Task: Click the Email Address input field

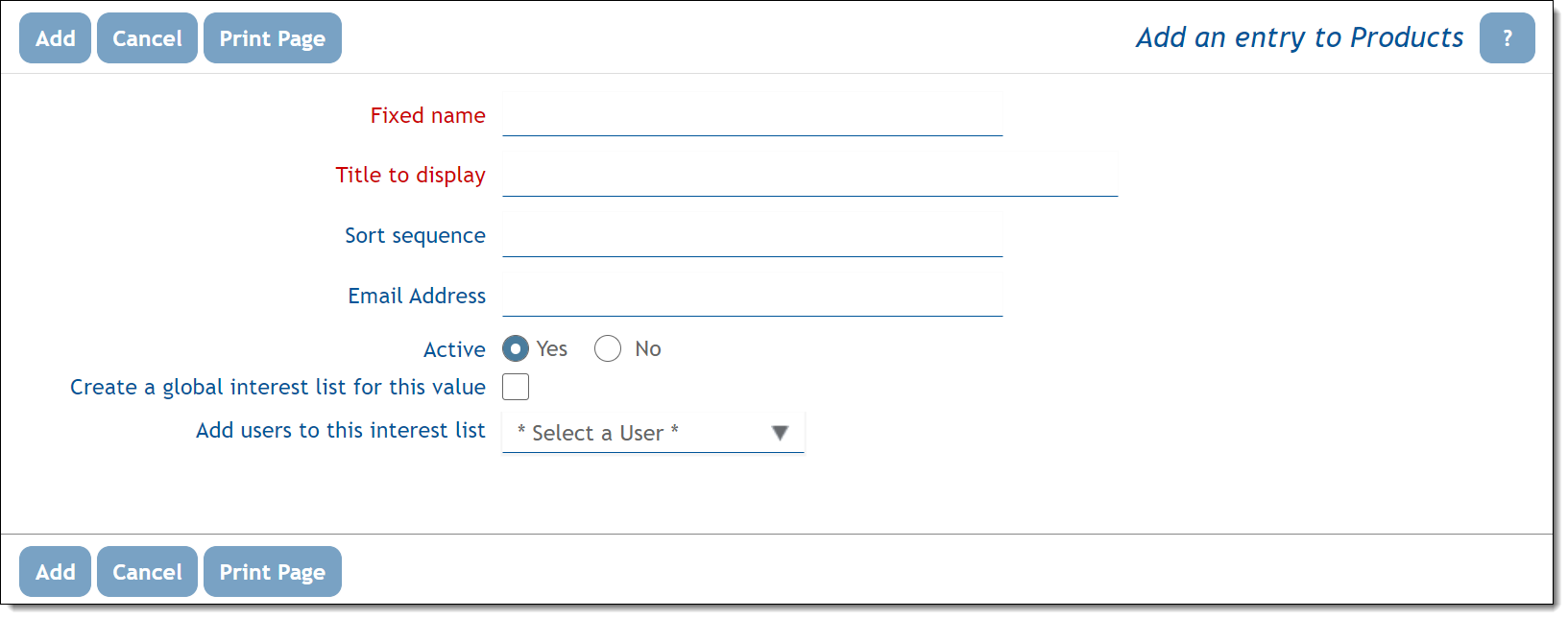Action: pos(752,298)
